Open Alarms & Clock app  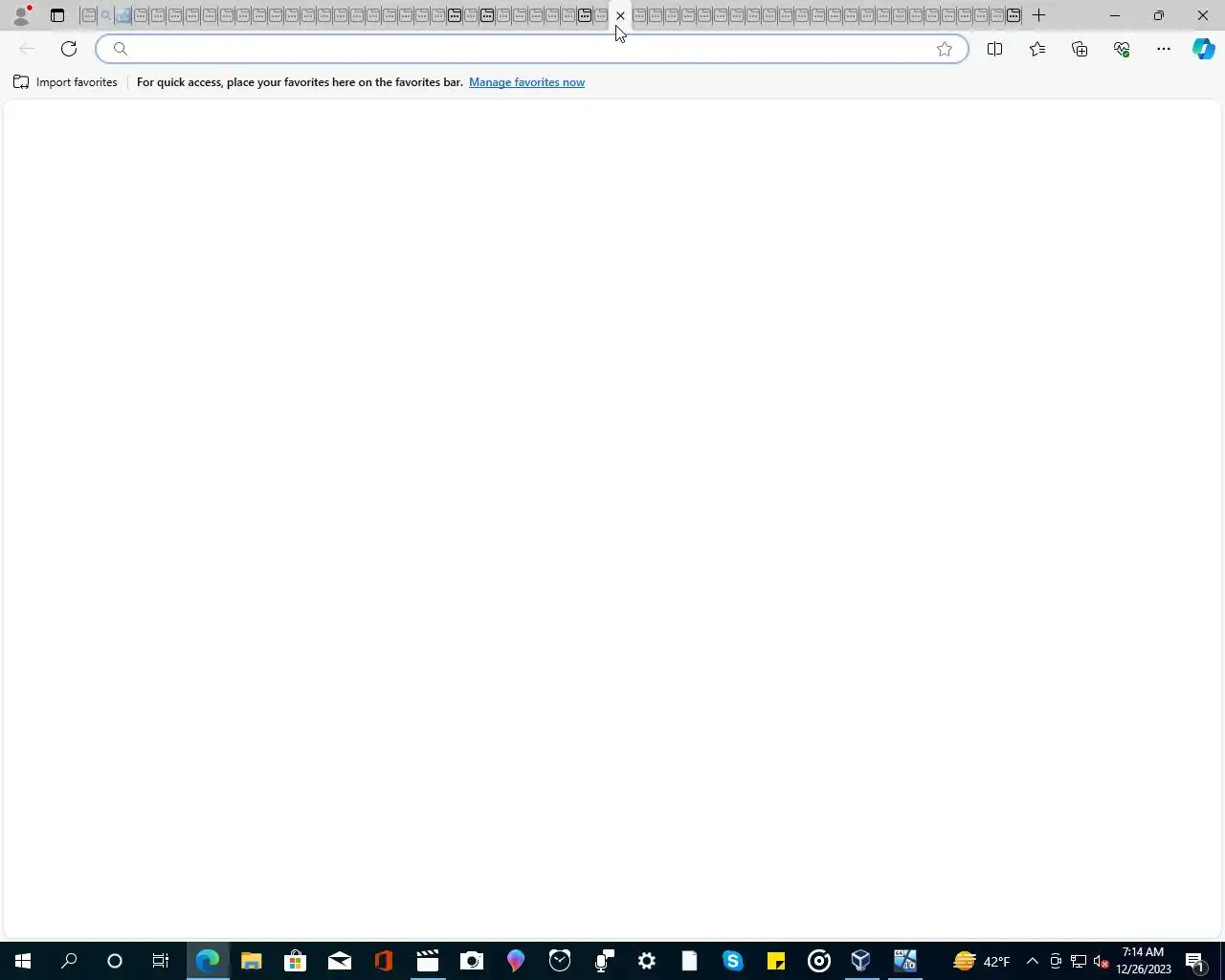pyautogui.click(x=560, y=961)
